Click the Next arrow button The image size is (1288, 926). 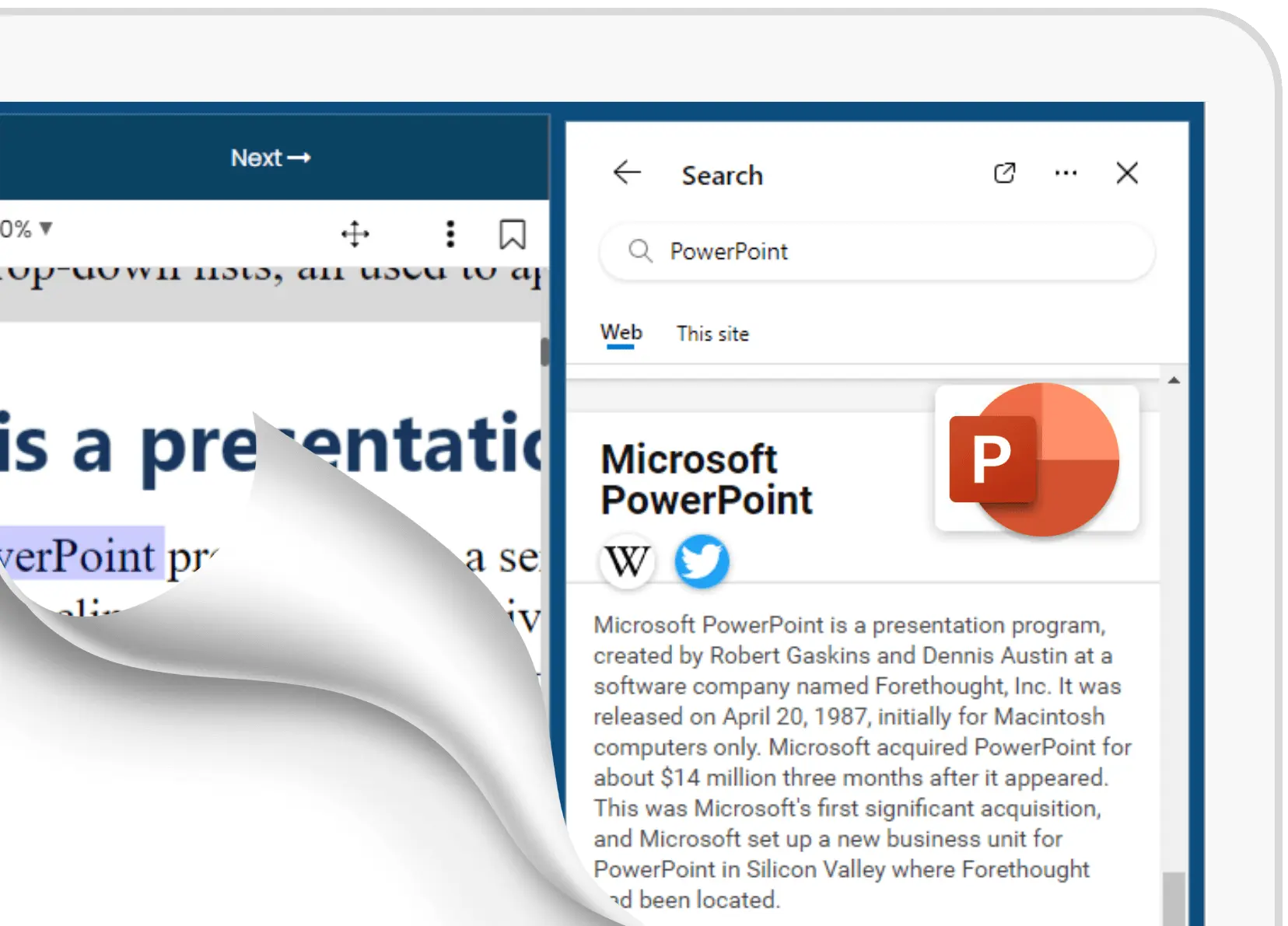tap(271, 158)
